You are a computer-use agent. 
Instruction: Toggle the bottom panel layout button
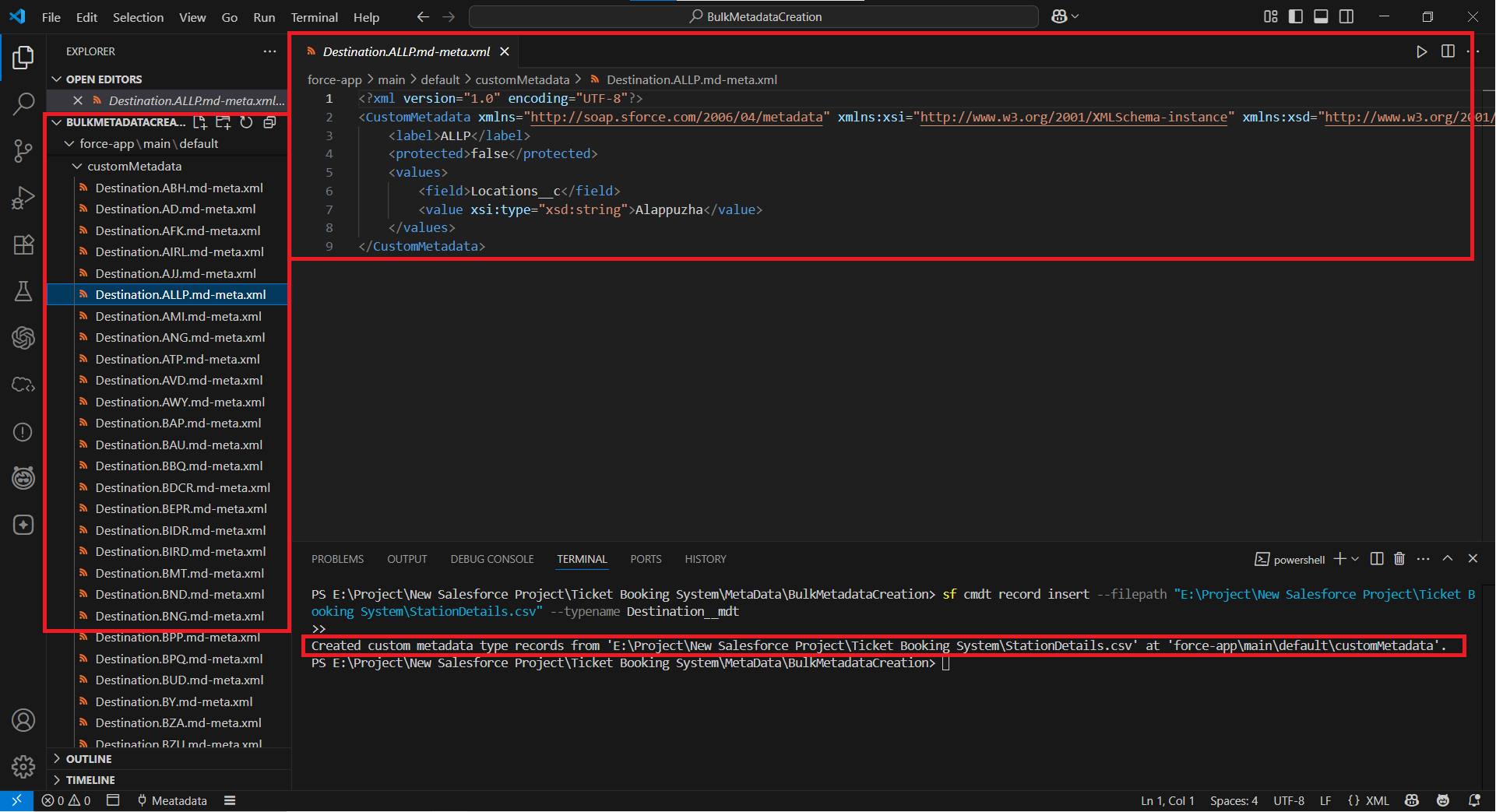(x=1321, y=16)
